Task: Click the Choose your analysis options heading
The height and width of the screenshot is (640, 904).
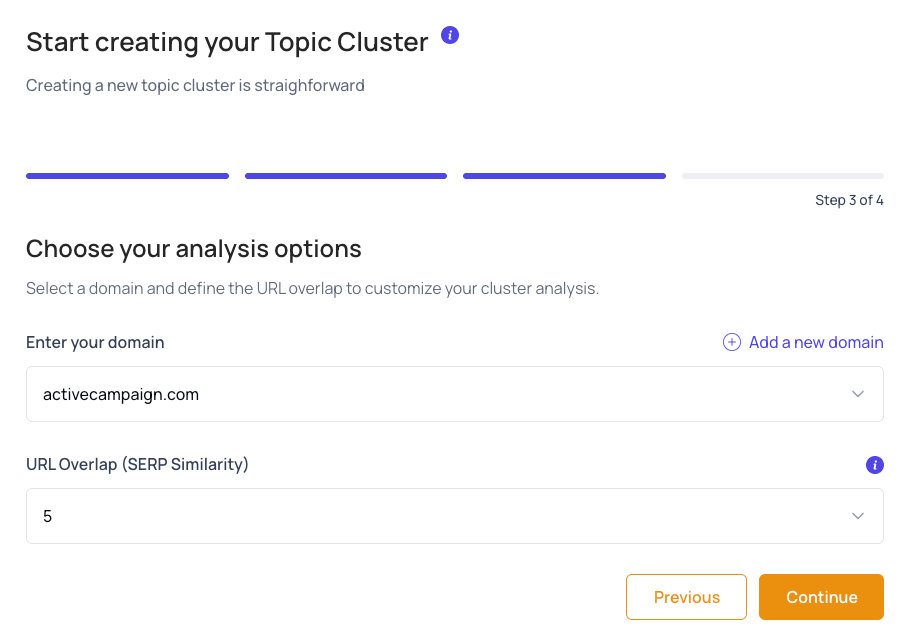Action: point(194,248)
